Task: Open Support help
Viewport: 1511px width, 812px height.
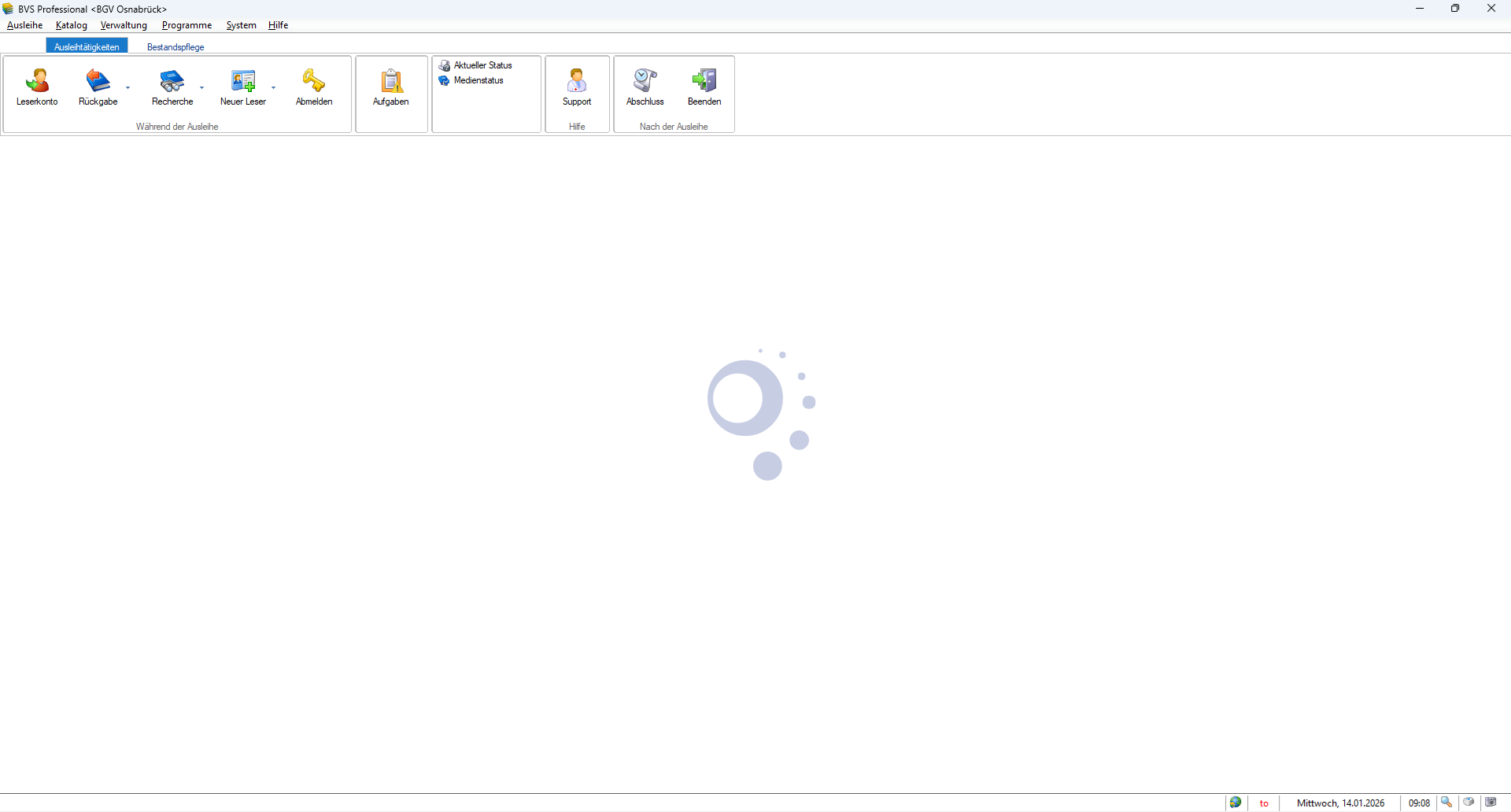Action: (577, 87)
